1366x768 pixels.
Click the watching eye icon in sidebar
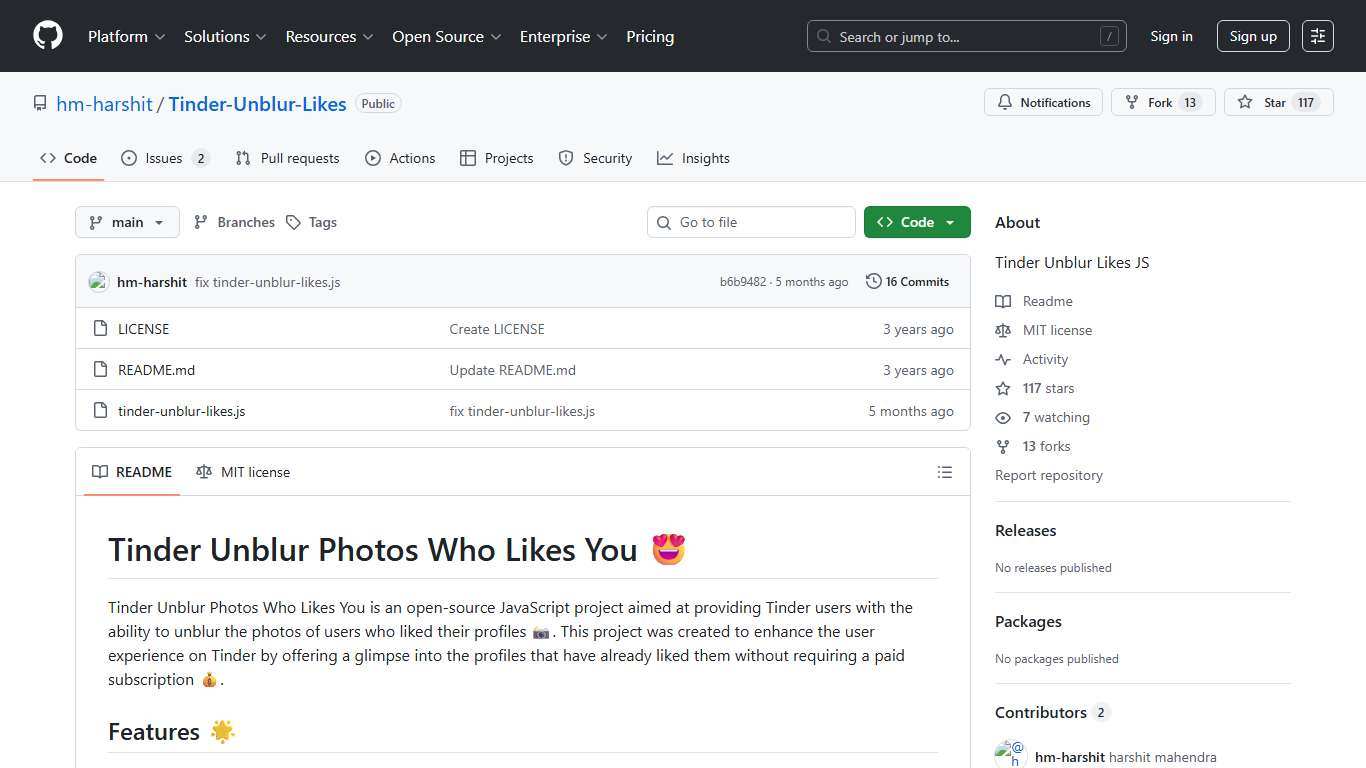[x=1003, y=417]
